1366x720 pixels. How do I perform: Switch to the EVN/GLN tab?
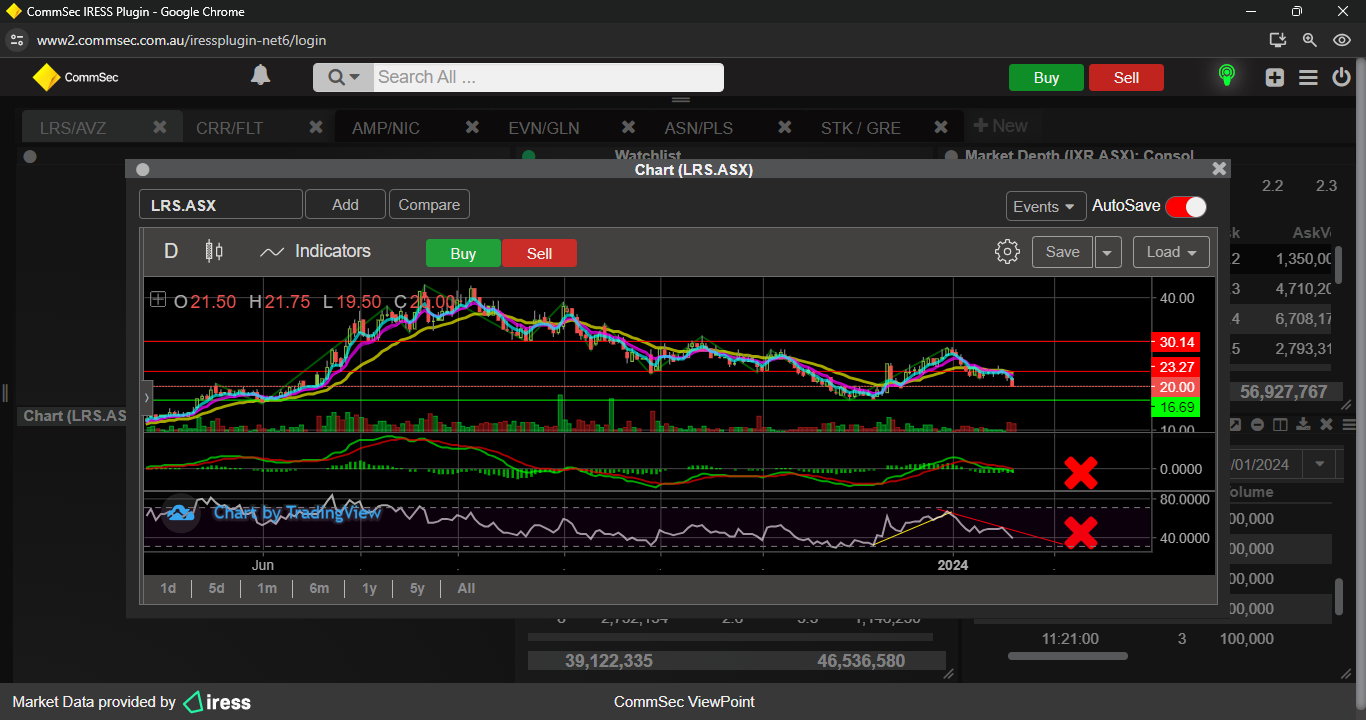tap(543, 128)
